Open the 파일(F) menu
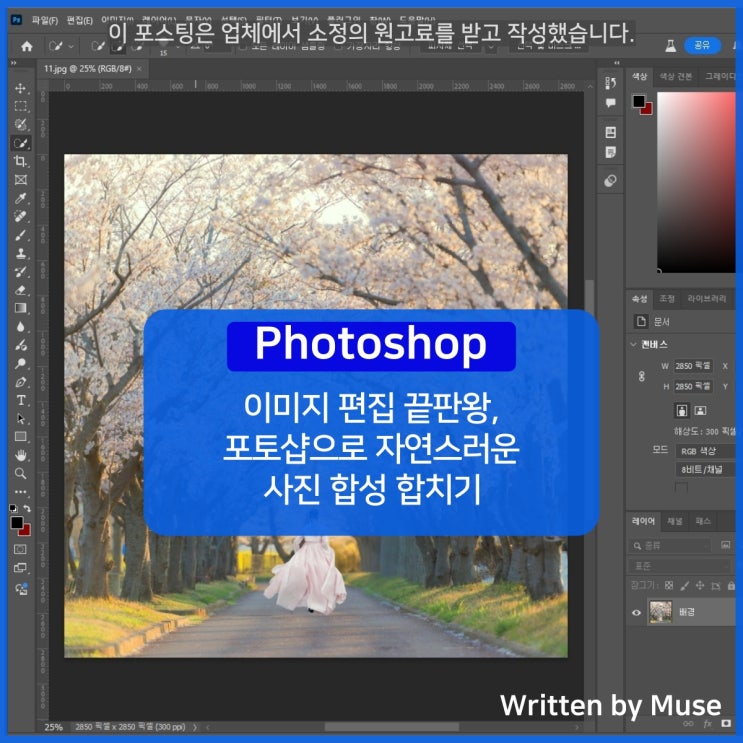The image size is (743, 743). click(45, 21)
